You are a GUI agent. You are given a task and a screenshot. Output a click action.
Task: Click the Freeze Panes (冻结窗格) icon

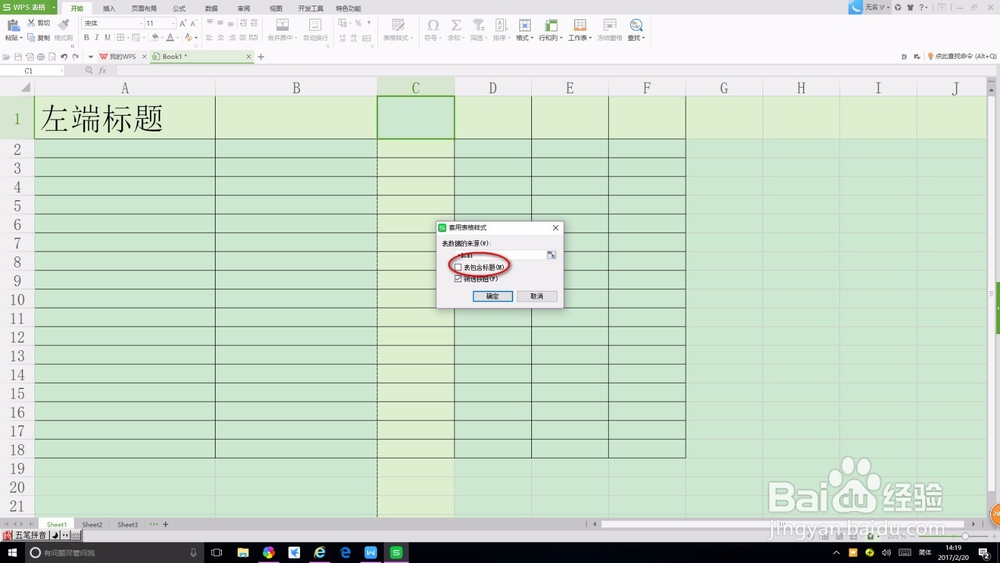point(610,26)
